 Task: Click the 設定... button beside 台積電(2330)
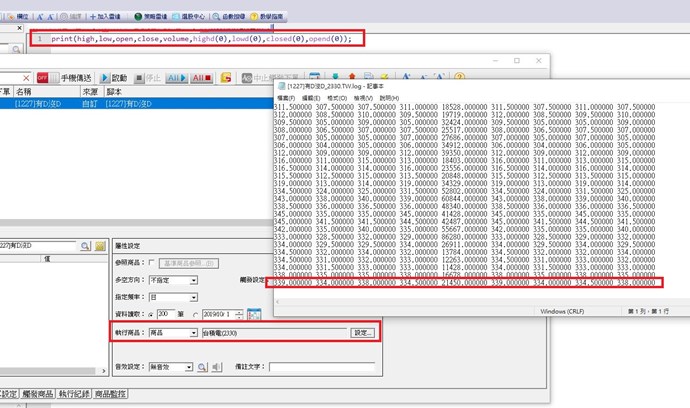point(362,333)
